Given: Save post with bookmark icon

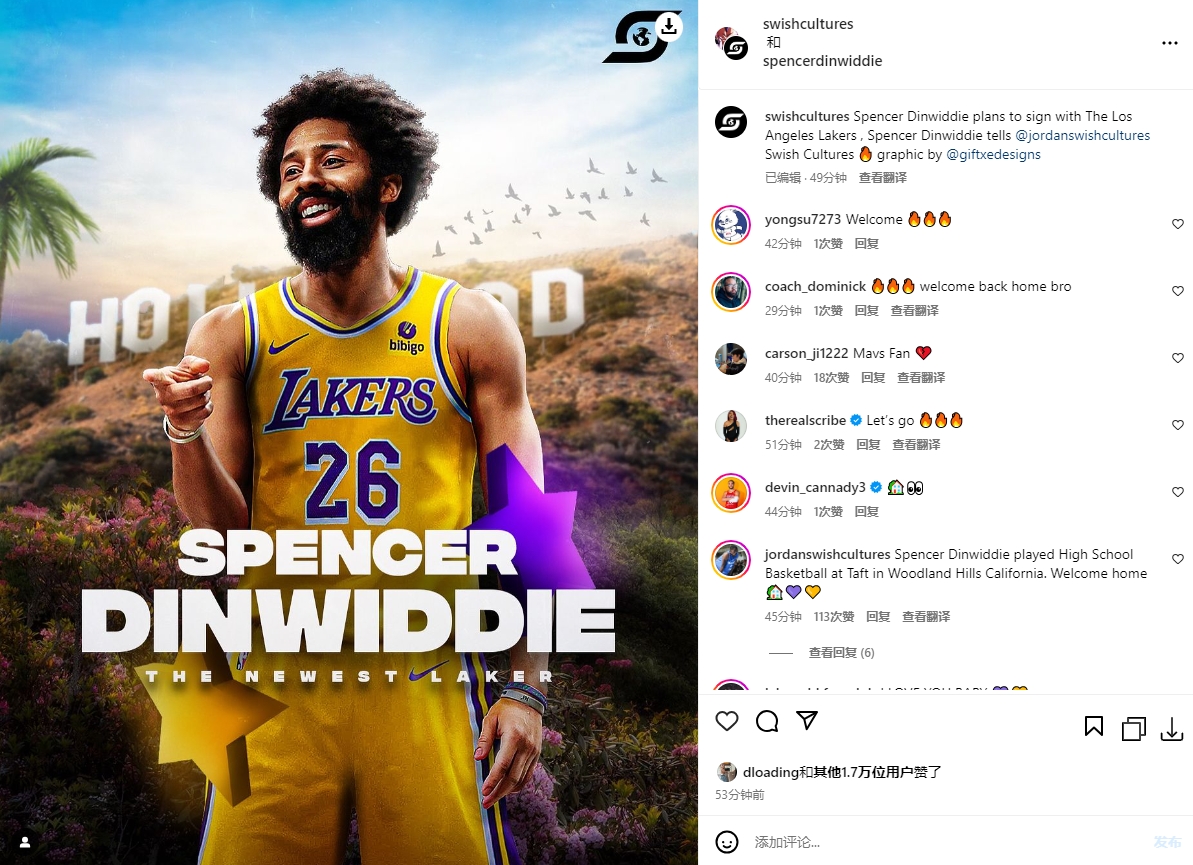Looking at the screenshot, I should click(1093, 727).
